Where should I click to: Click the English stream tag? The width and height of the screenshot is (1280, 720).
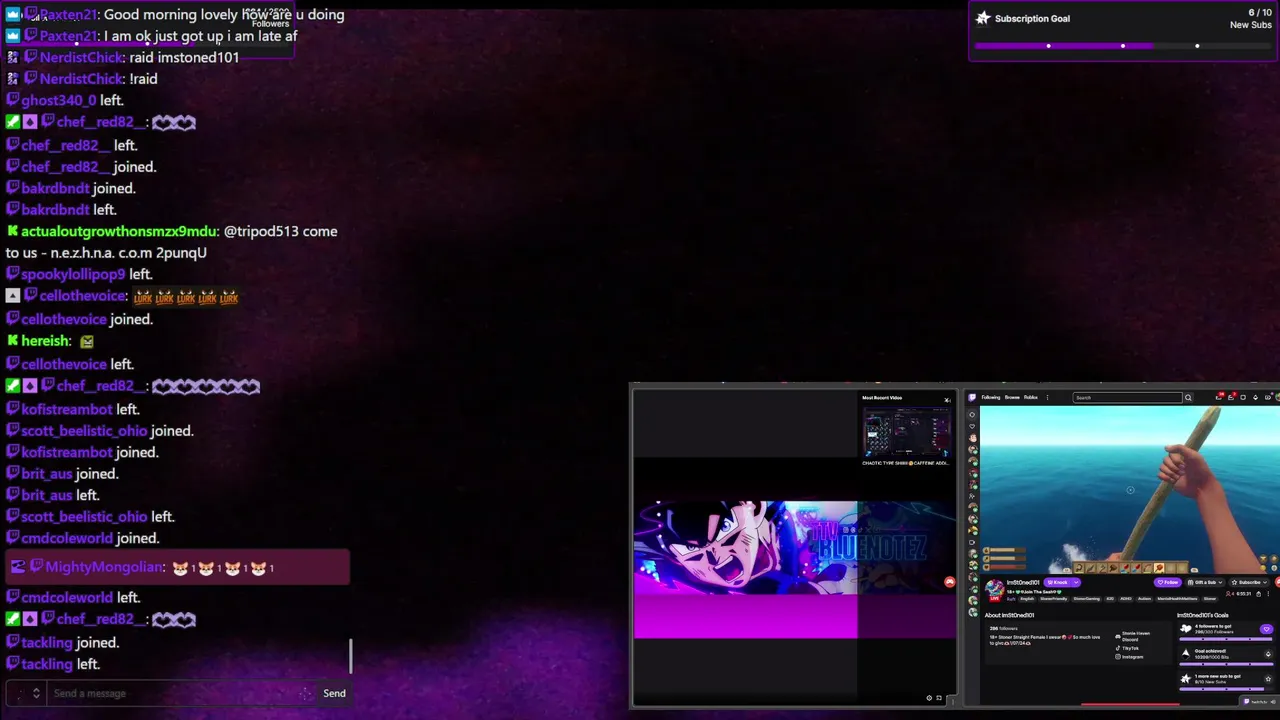1027,598
